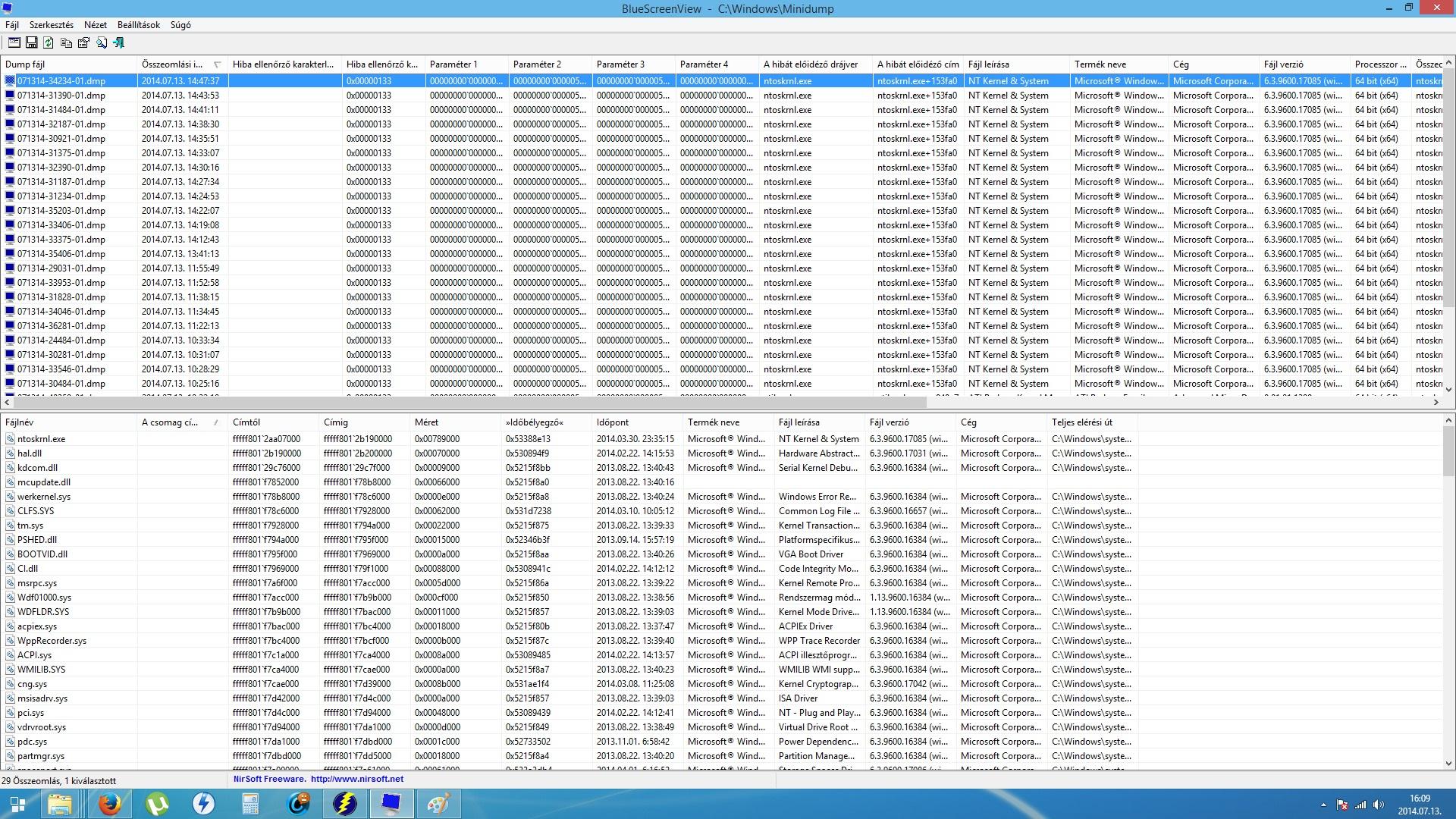
Task: Select dump file 071314-29031-01.dmp
Action: tap(61, 268)
